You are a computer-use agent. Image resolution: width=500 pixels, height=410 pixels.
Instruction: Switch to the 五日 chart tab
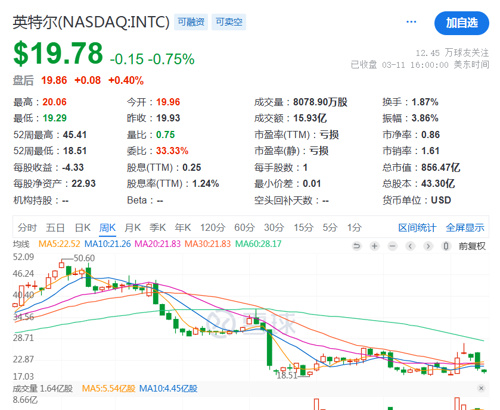point(55,228)
